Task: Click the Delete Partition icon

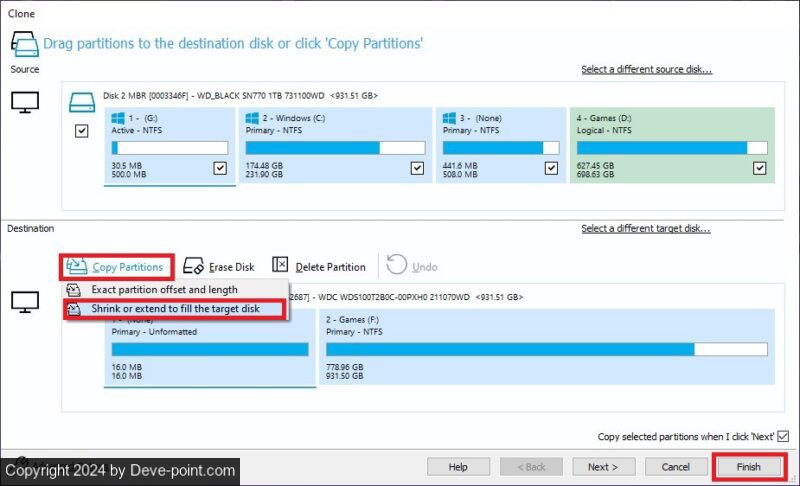Action: 280,266
